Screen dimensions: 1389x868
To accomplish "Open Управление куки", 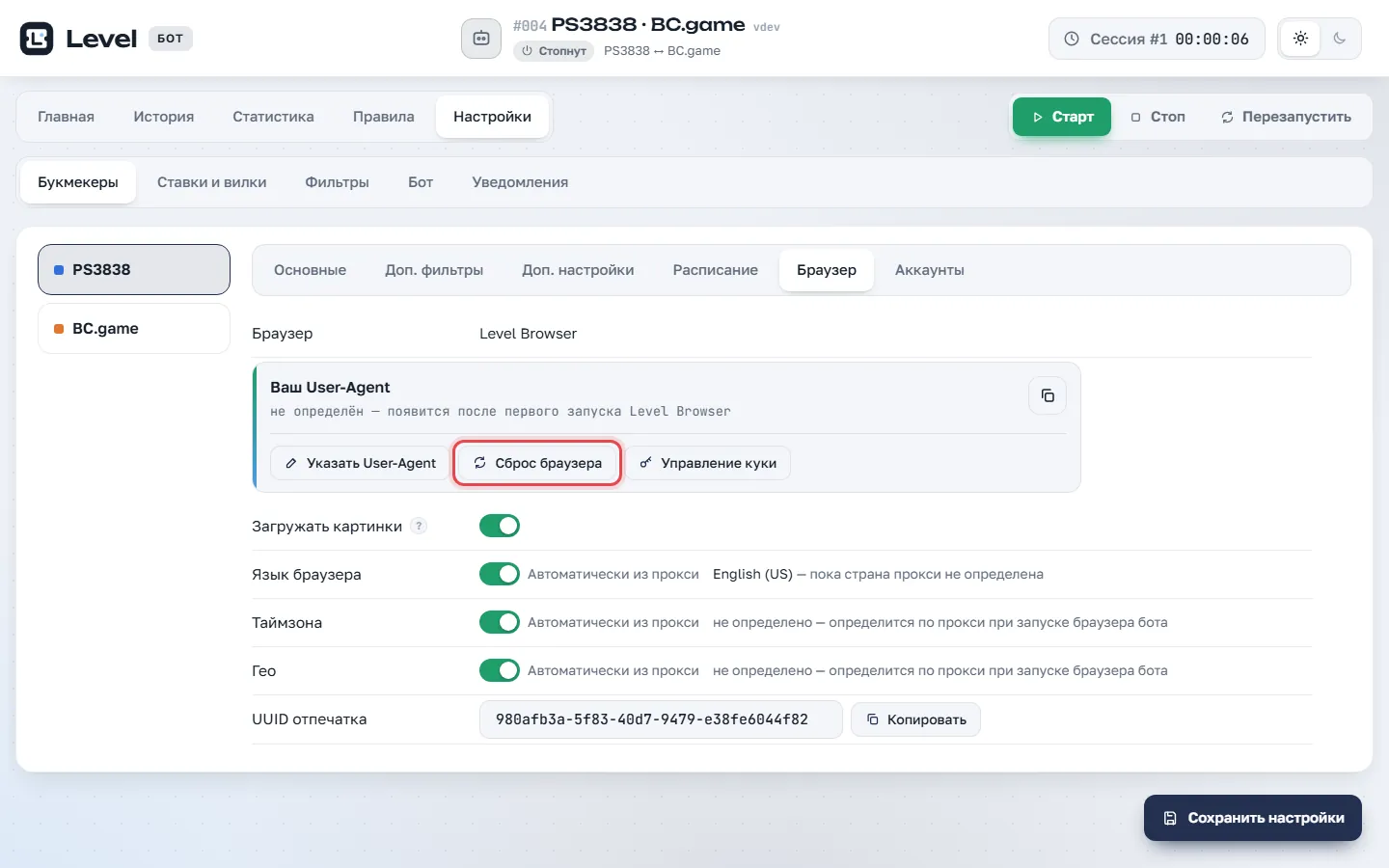I will (x=708, y=463).
